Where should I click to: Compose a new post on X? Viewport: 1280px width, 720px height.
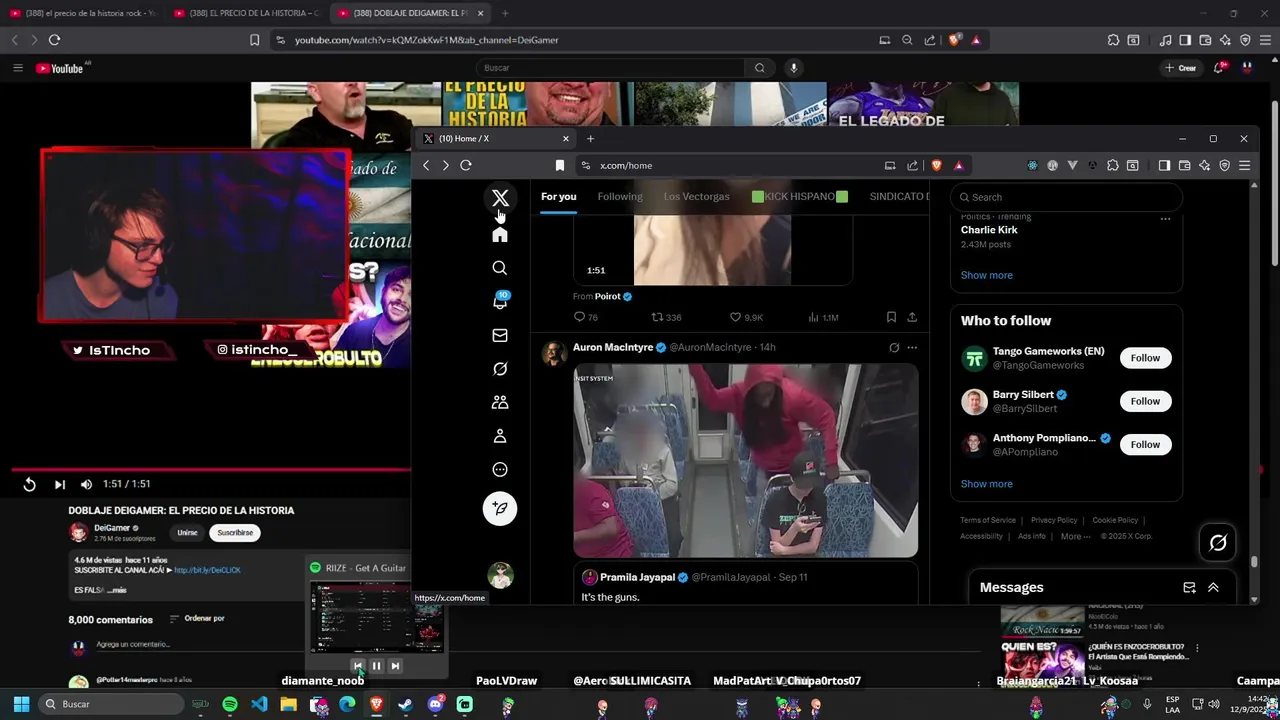pyautogui.click(x=500, y=509)
